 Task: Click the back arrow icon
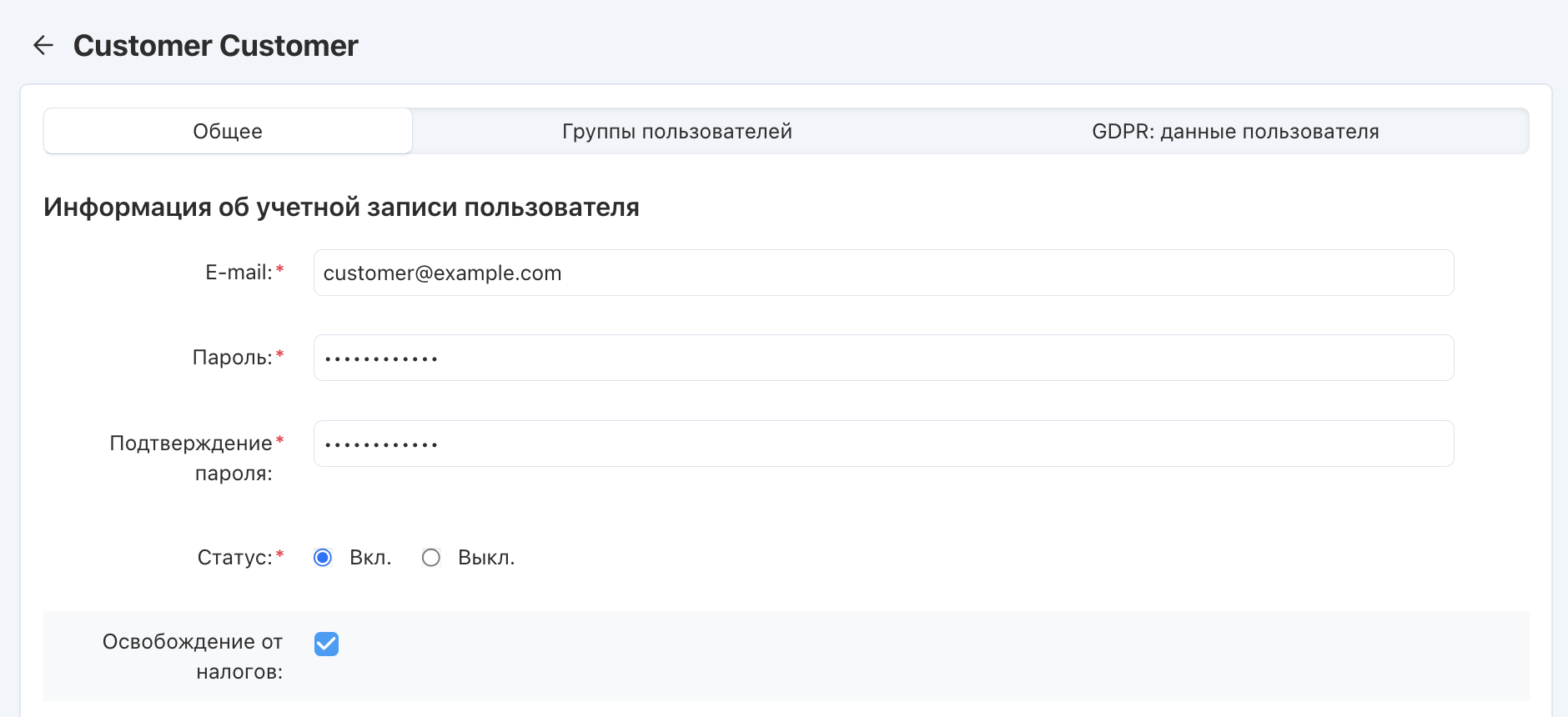coord(43,45)
